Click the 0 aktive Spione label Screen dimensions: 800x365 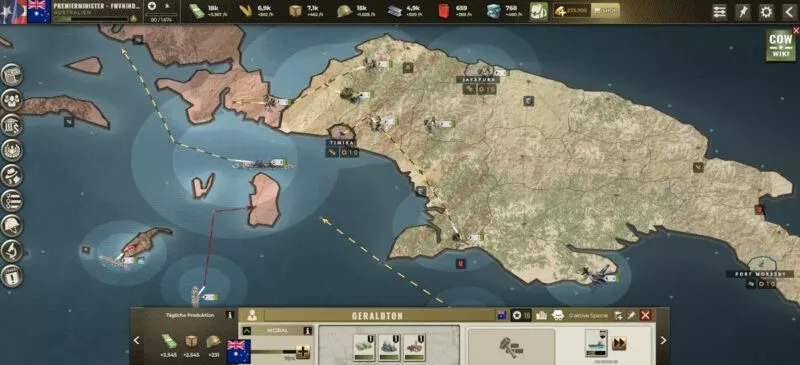588,316
